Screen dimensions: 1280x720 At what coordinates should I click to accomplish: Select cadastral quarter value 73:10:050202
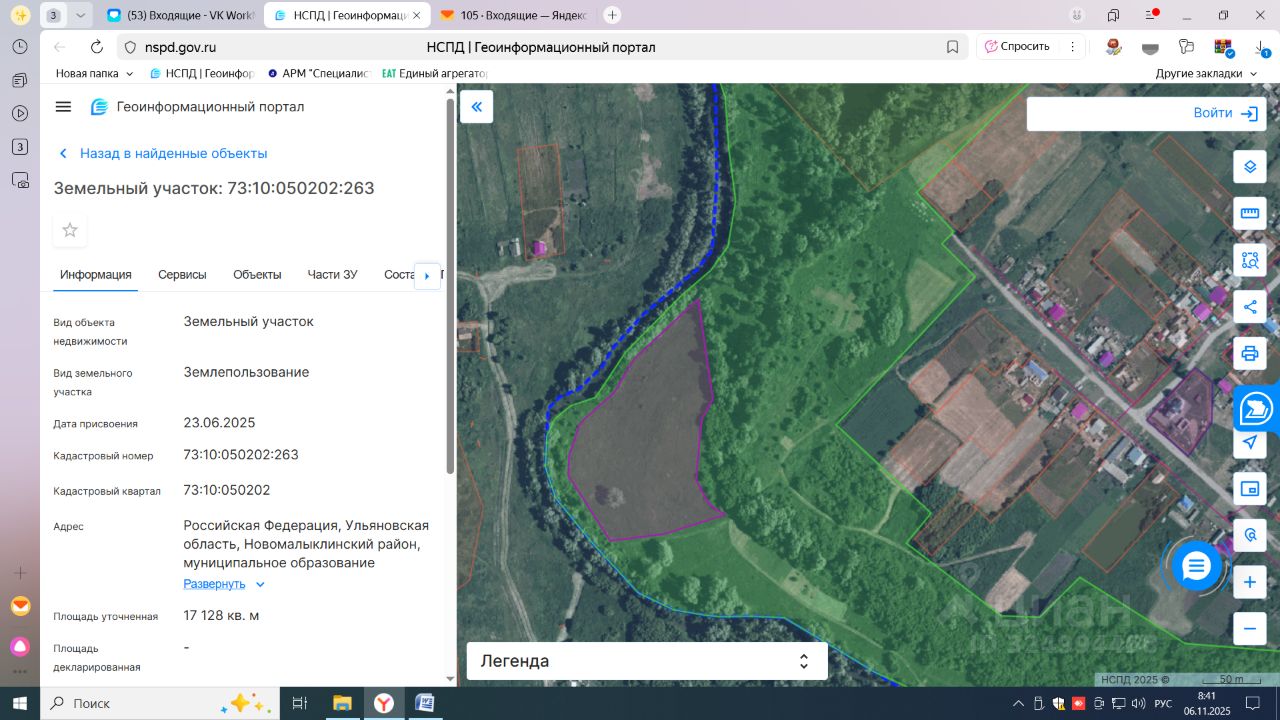coord(226,490)
